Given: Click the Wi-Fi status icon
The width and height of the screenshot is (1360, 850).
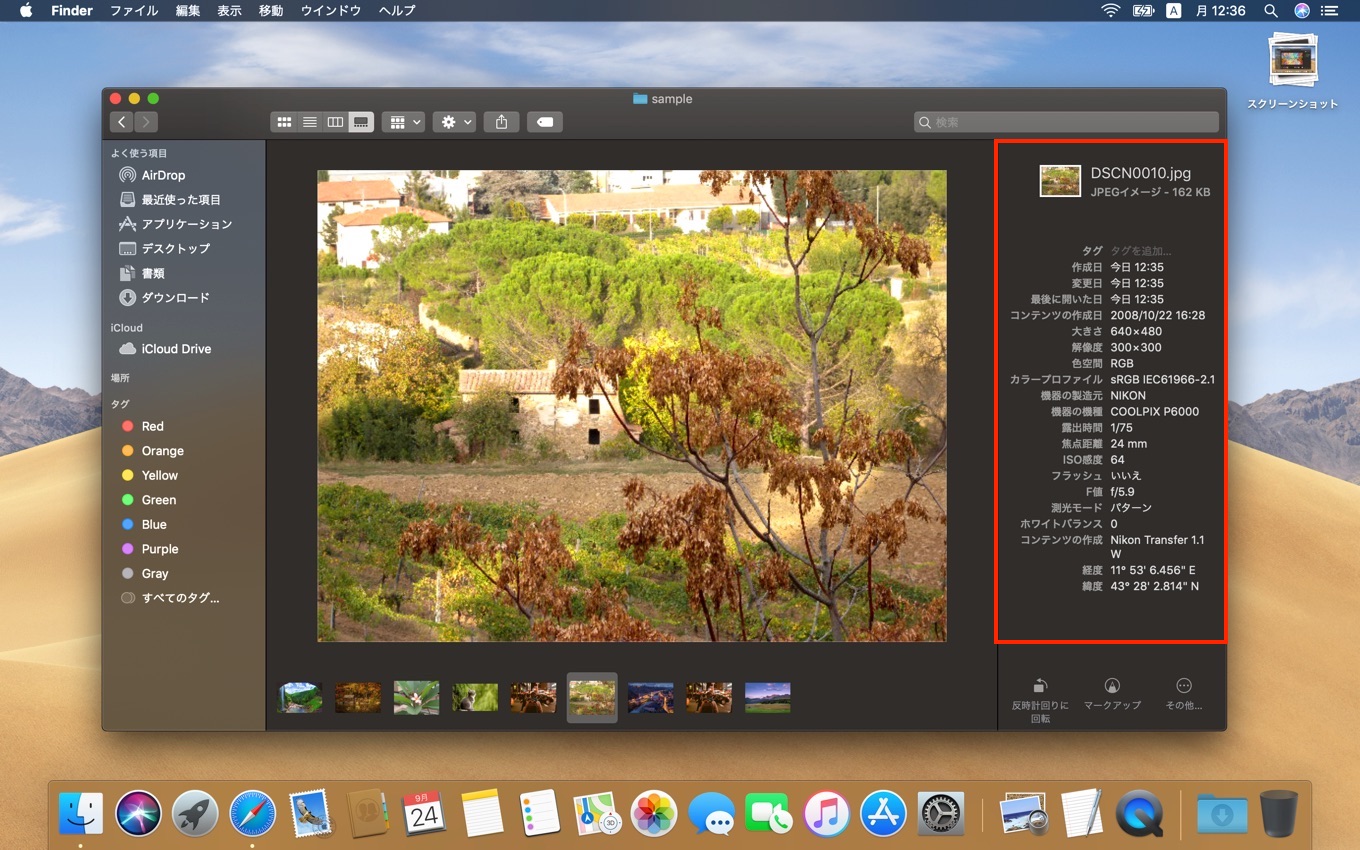Looking at the screenshot, I should pyautogui.click(x=1110, y=10).
